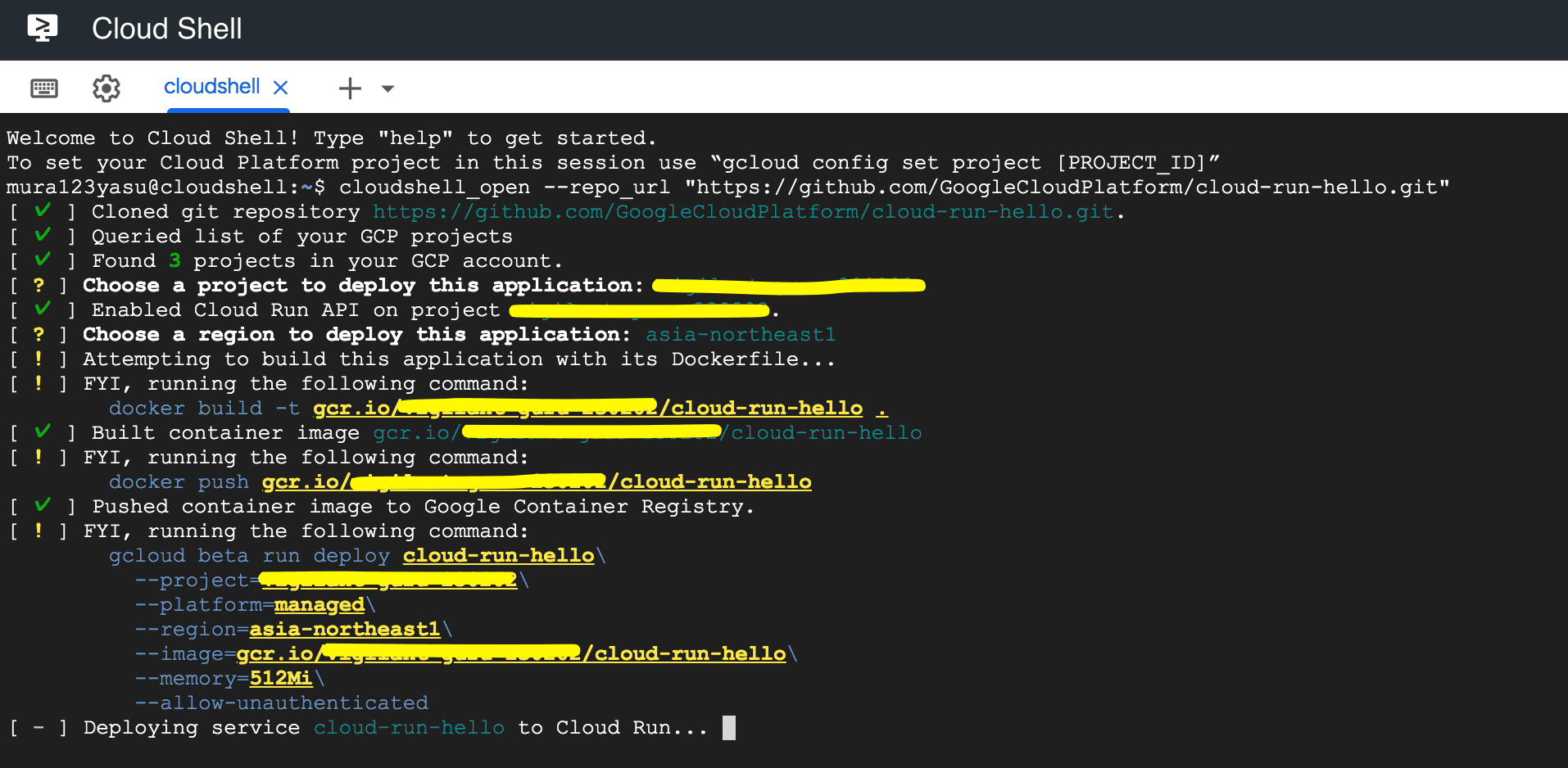
Task: Click the cloud-run-hello service name in Deploying line
Action: tap(410, 728)
